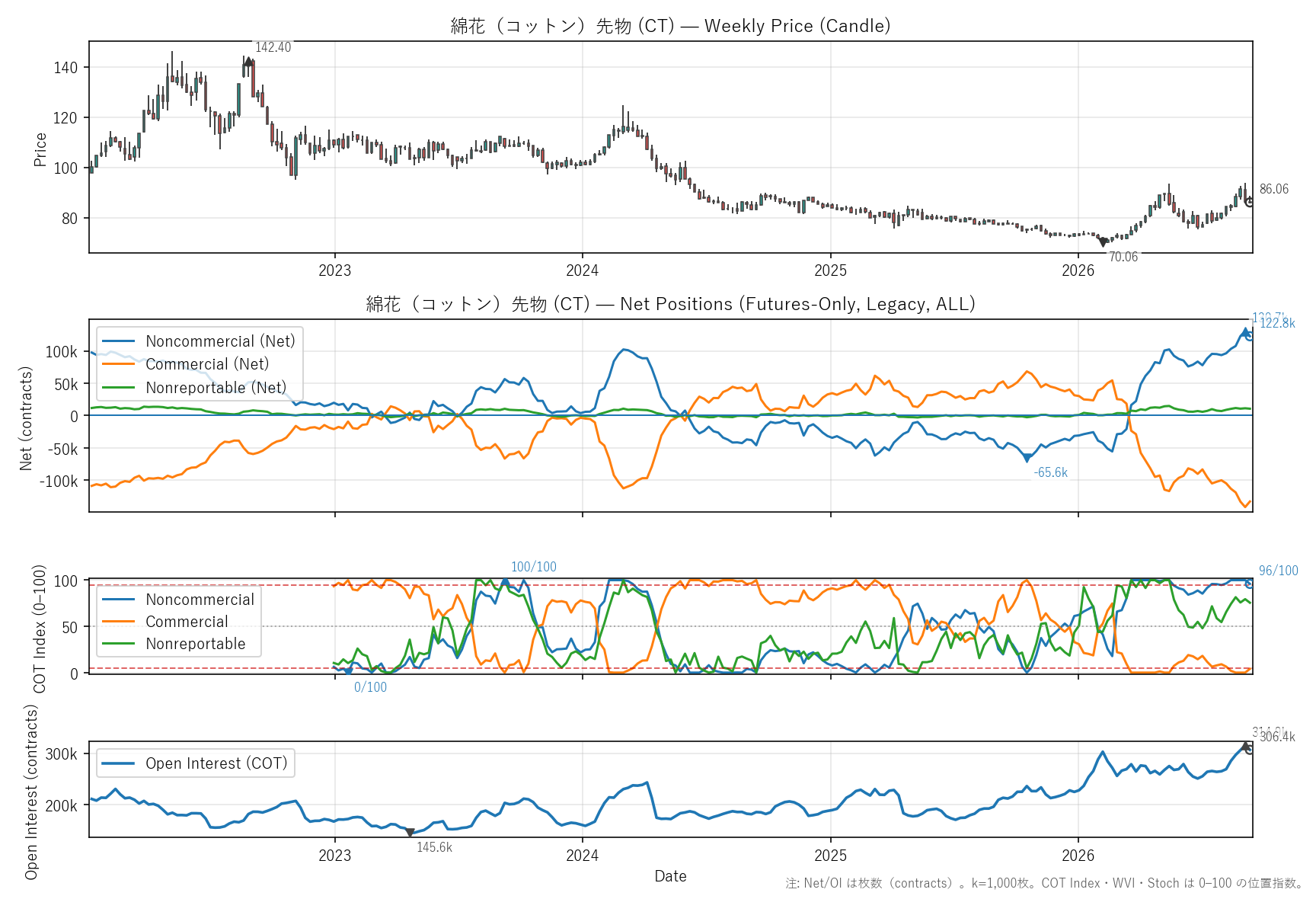Click the Weekly Price (Candle) chart title
This screenshot has width=1316, height=899.
tap(670, 26)
